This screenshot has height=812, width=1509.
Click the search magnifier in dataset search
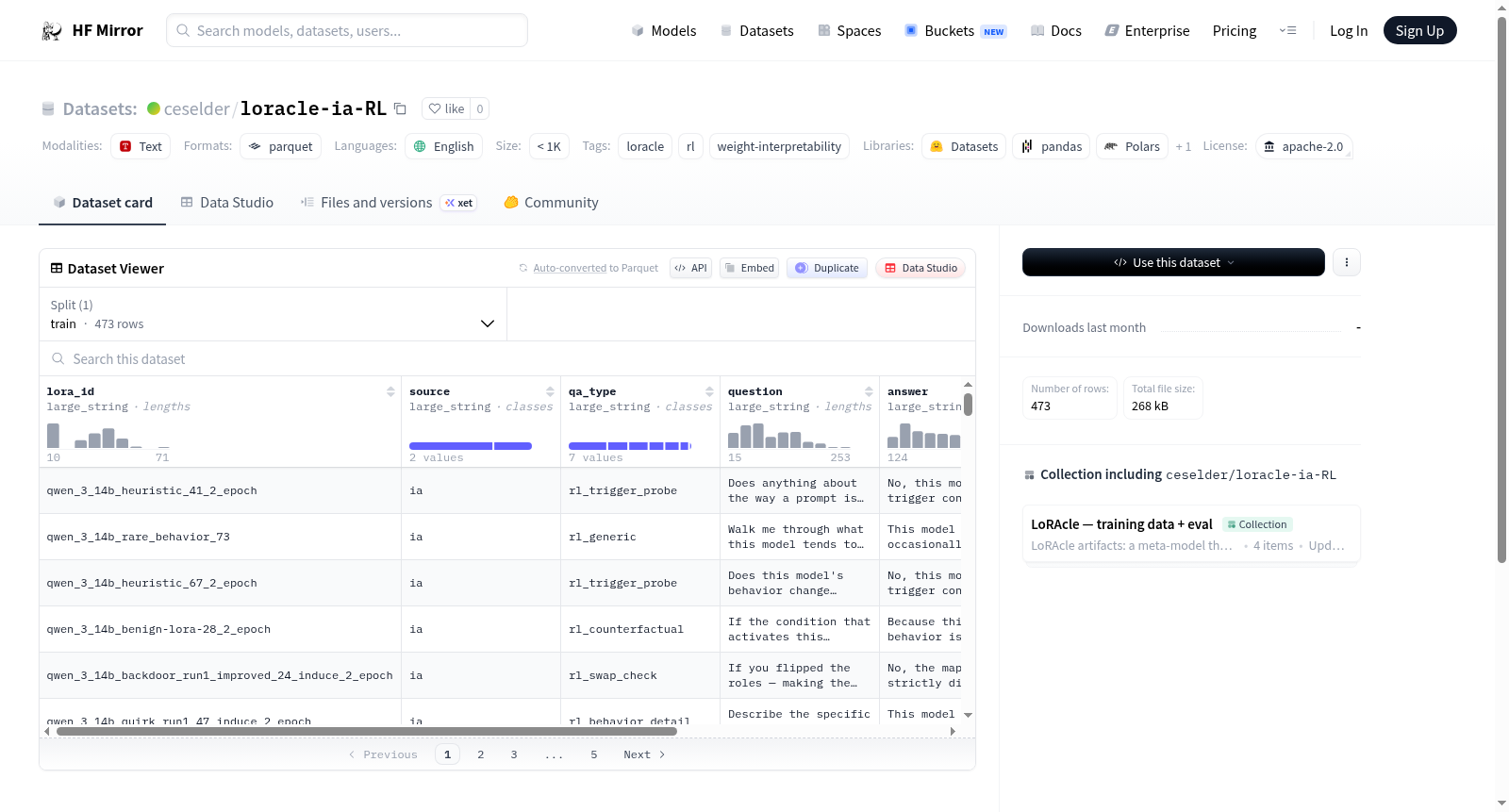tap(58, 358)
